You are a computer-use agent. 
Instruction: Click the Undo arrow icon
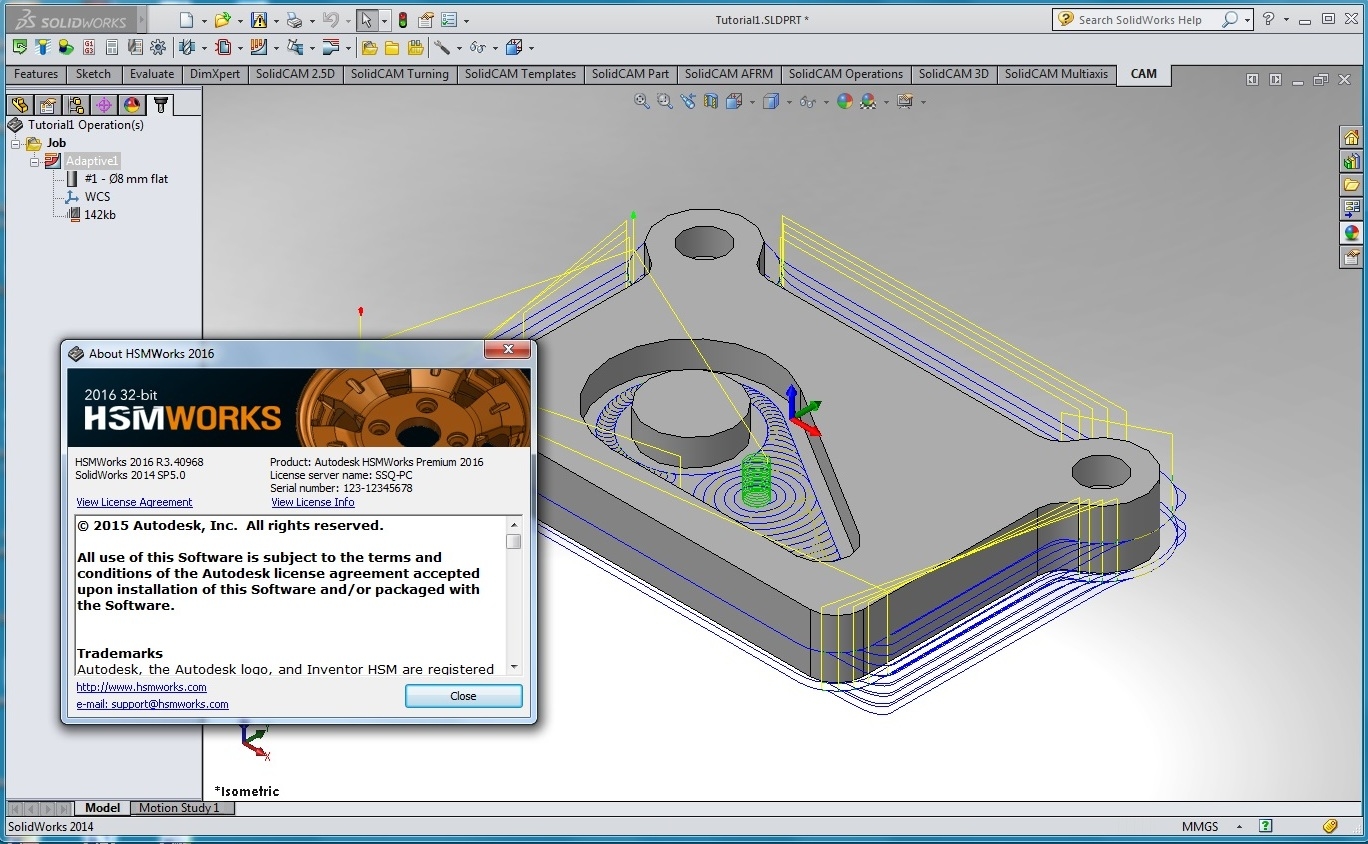tap(330, 20)
